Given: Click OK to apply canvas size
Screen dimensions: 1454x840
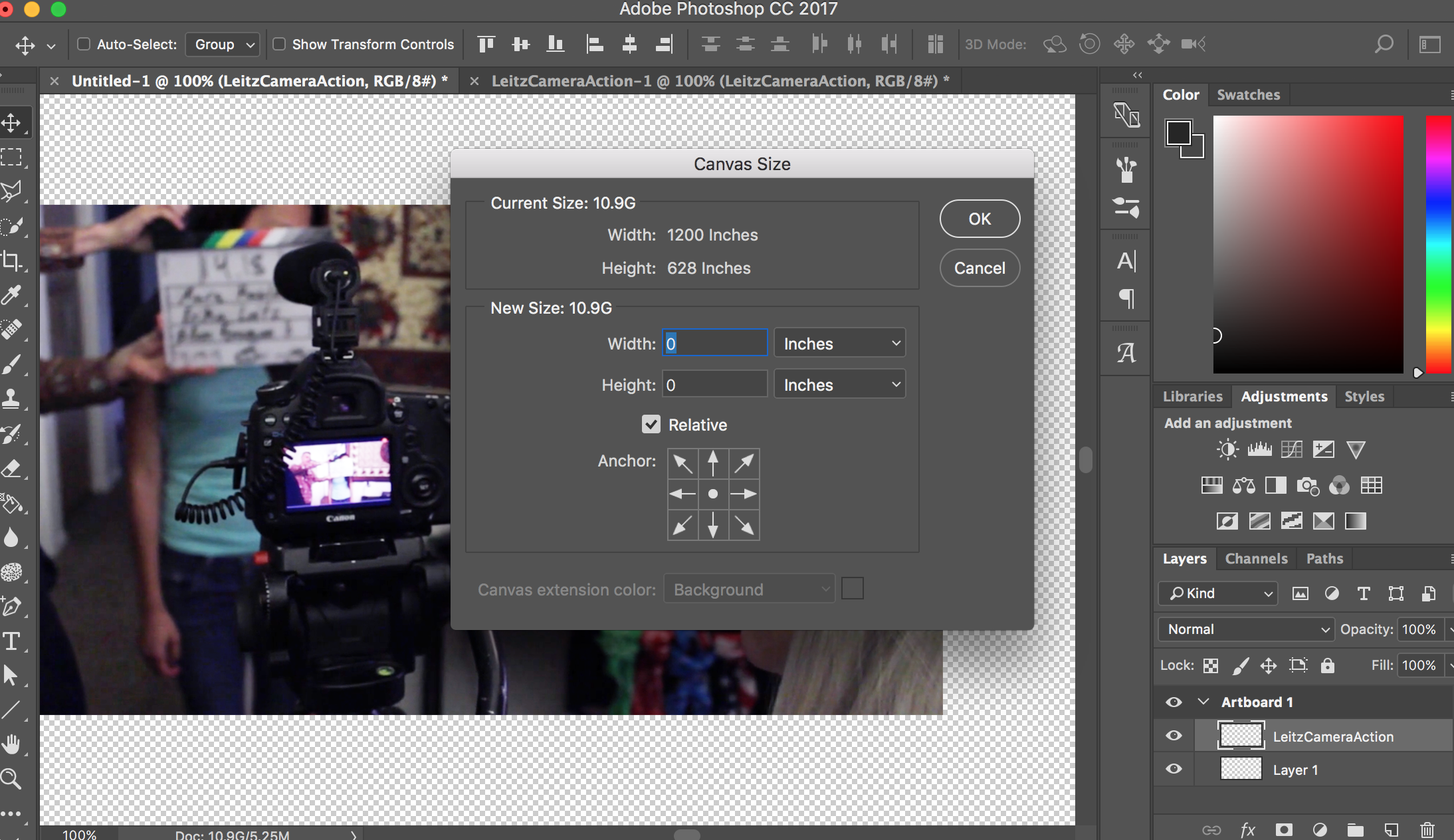Looking at the screenshot, I should tap(979, 218).
